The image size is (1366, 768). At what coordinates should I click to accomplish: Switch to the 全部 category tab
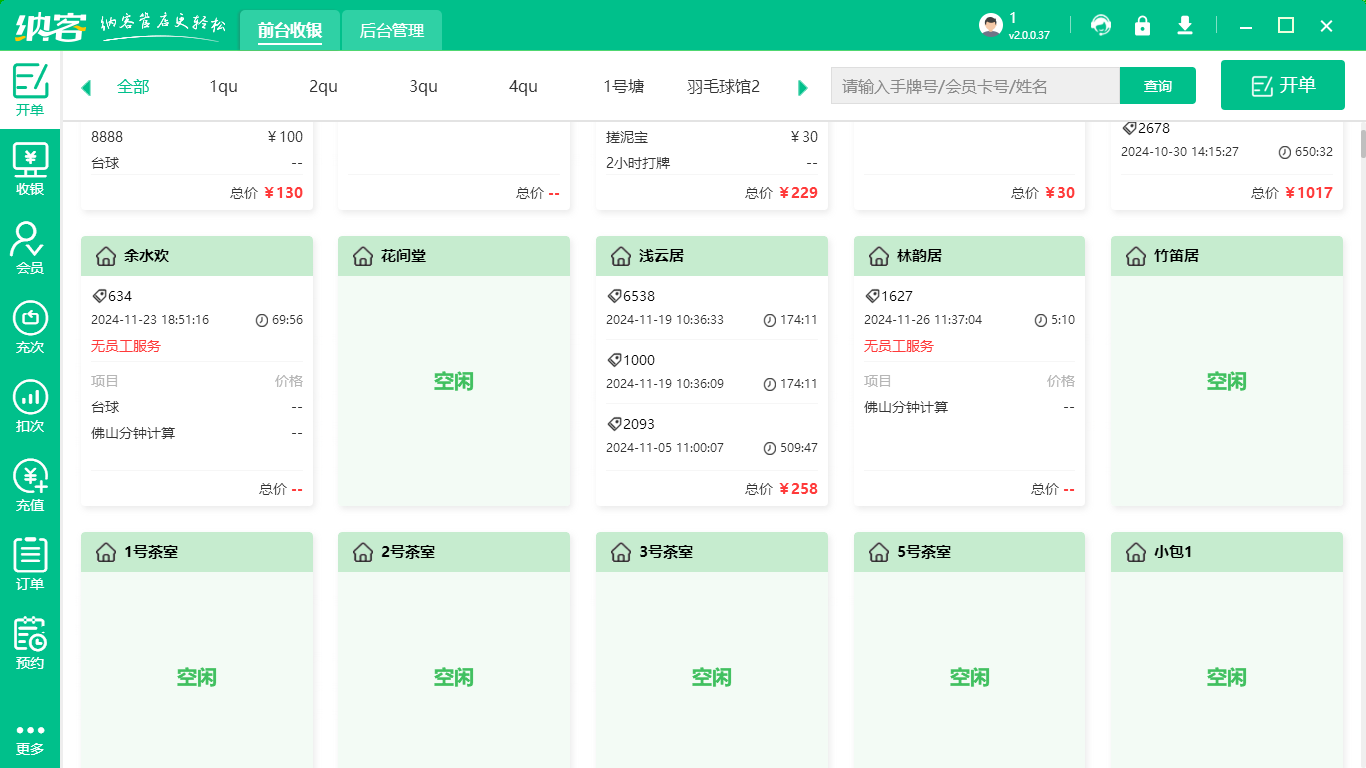click(132, 87)
